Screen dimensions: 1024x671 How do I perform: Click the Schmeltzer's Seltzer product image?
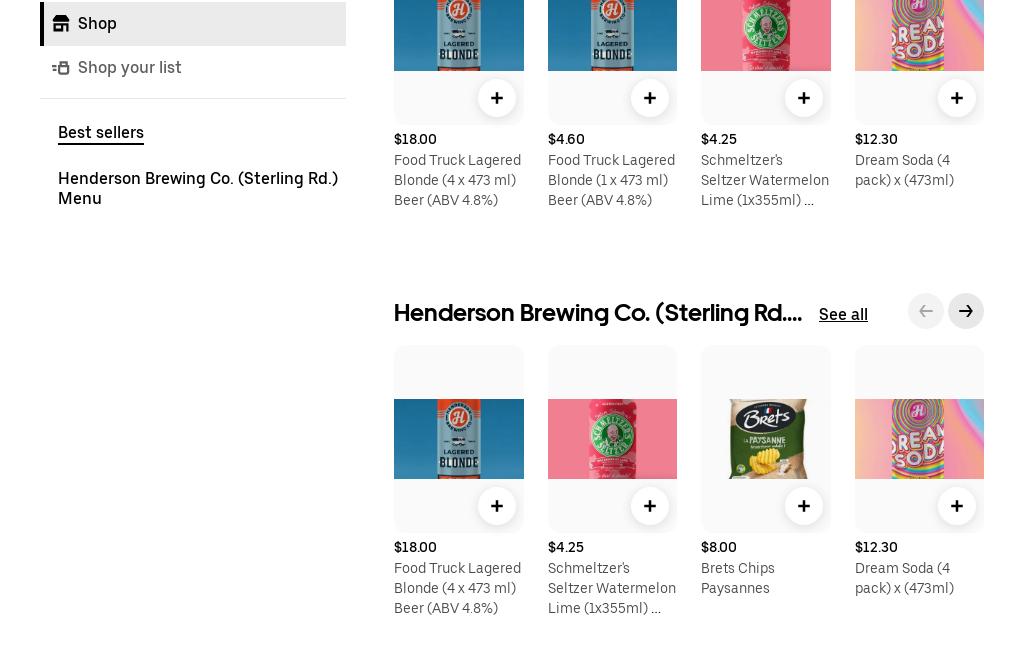click(x=612, y=439)
